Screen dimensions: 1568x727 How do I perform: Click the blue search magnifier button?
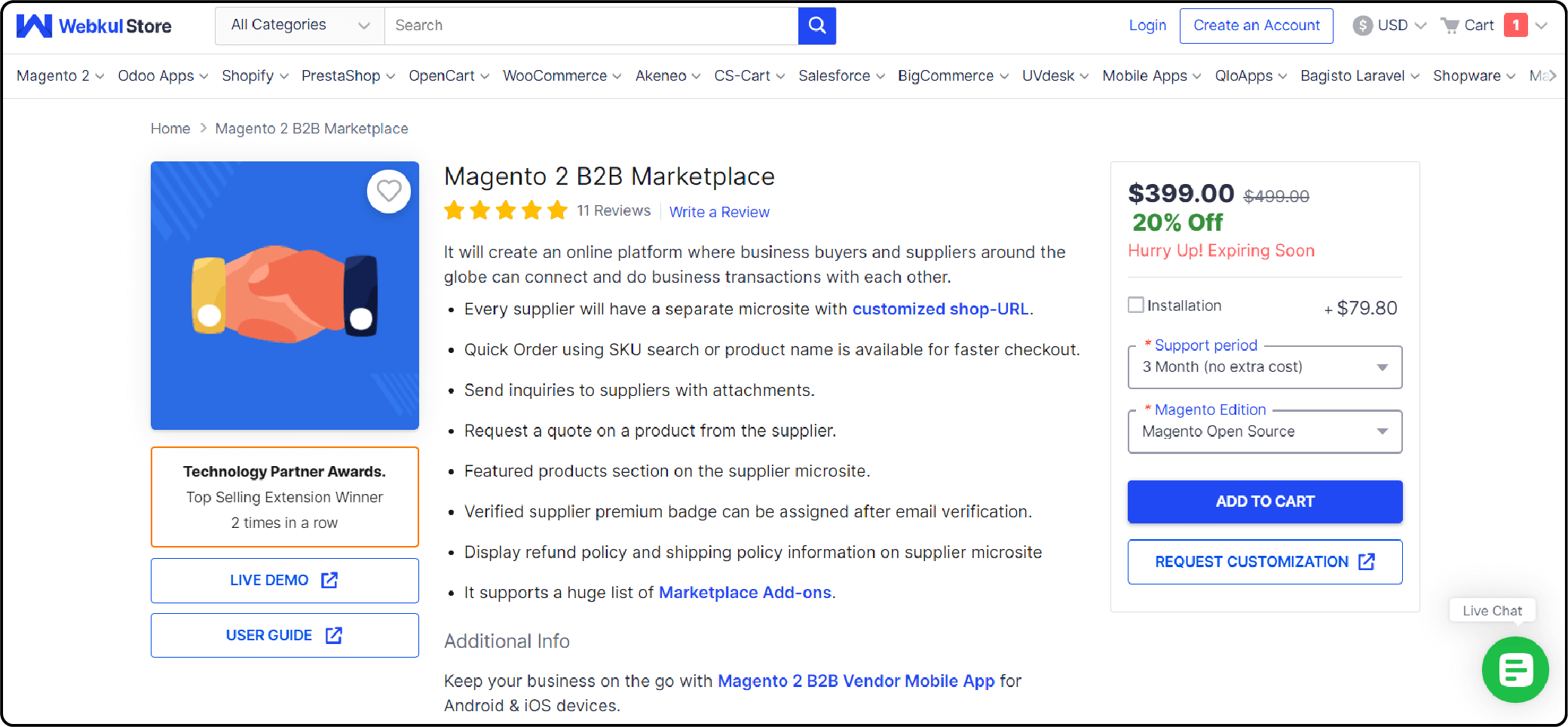(x=816, y=26)
